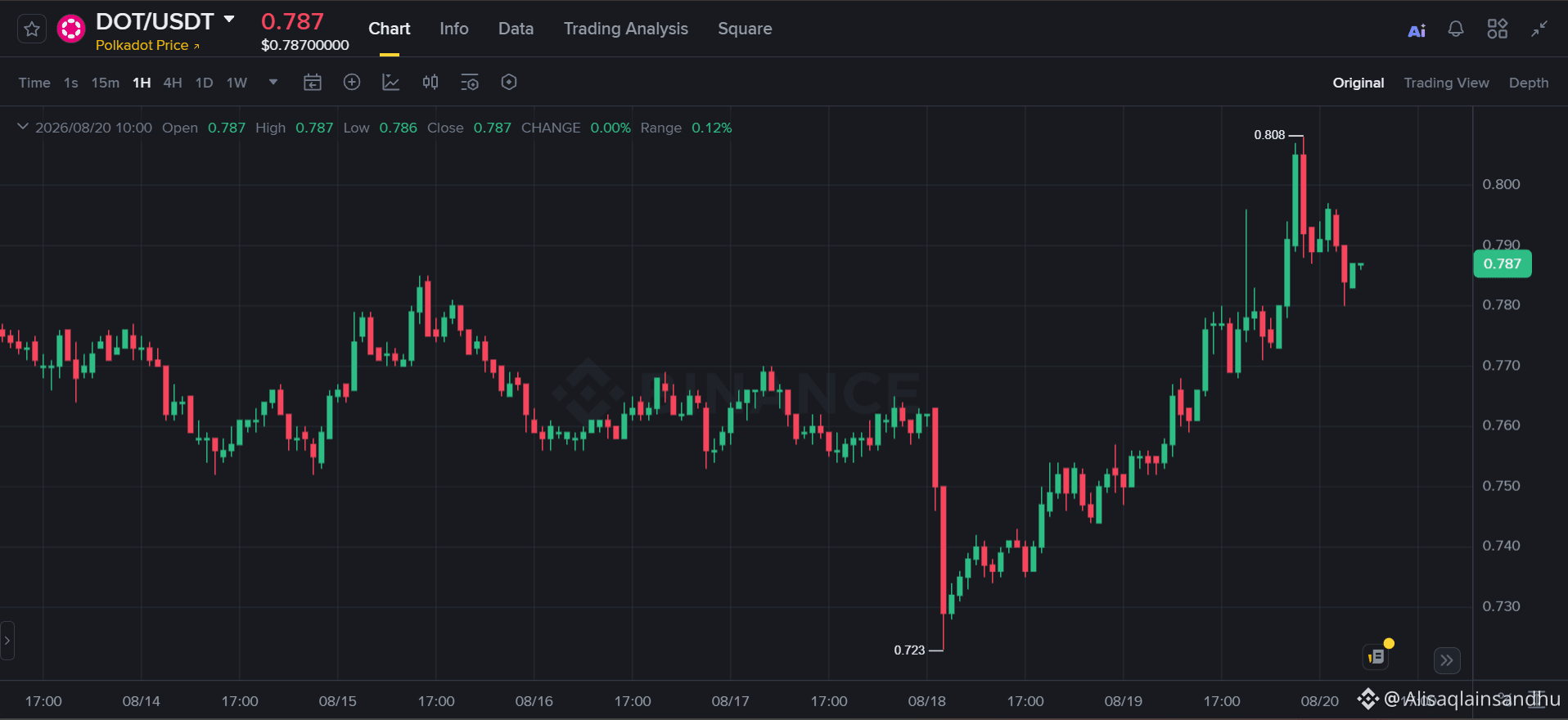Open the hexagon chart settings icon
The height and width of the screenshot is (720, 1568).
[x=509, y=83]
